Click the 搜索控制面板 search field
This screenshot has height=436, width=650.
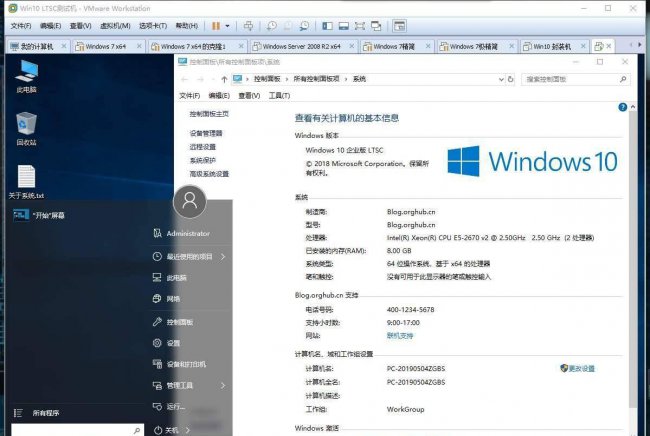[575, 79]
